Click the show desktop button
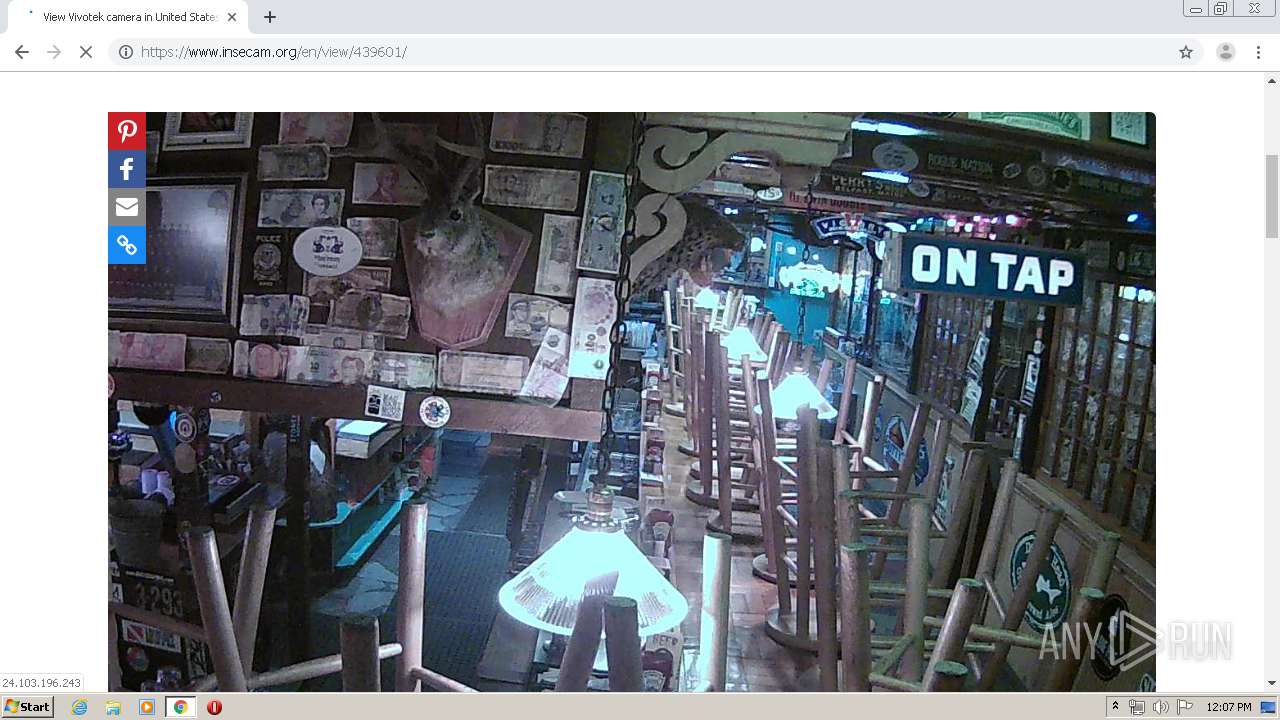This screenshot has width=1280, height=720. [1270, 707]
